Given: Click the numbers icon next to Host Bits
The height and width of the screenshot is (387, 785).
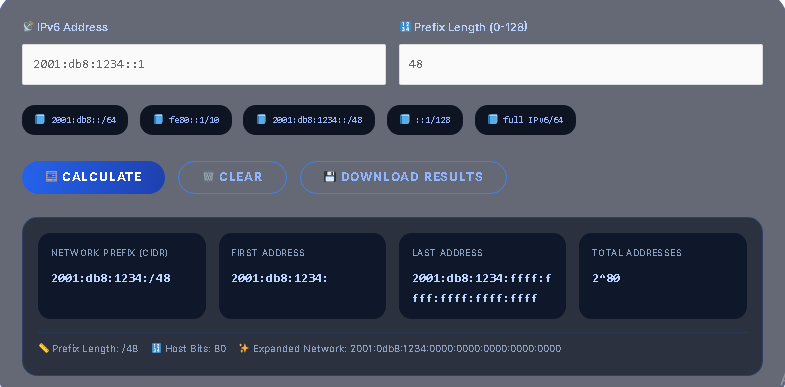Looking at the screenshot, I should (156, 348).
